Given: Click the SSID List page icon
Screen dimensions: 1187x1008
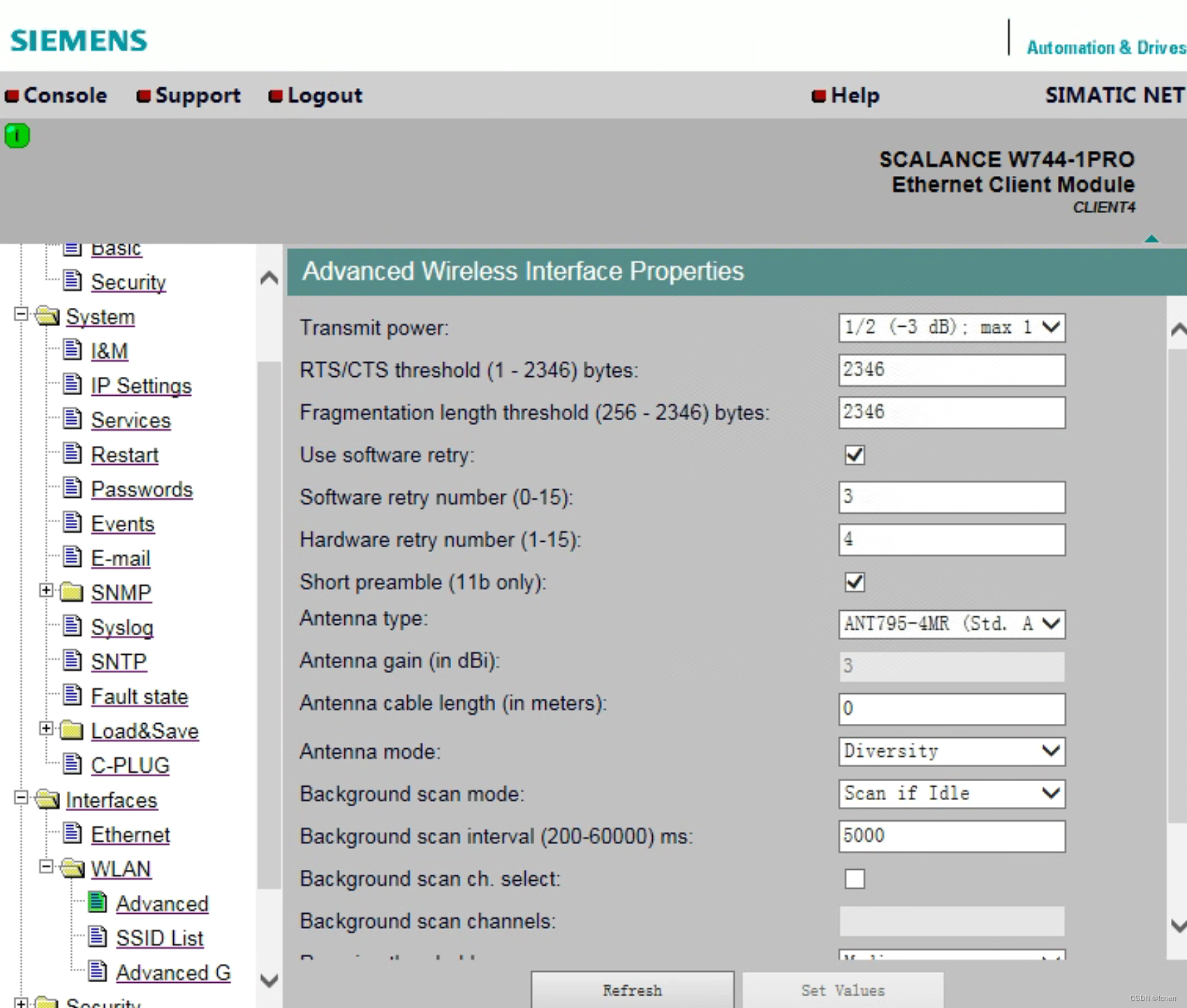Looking at the screenshot, I should click(x=98, y=936).
